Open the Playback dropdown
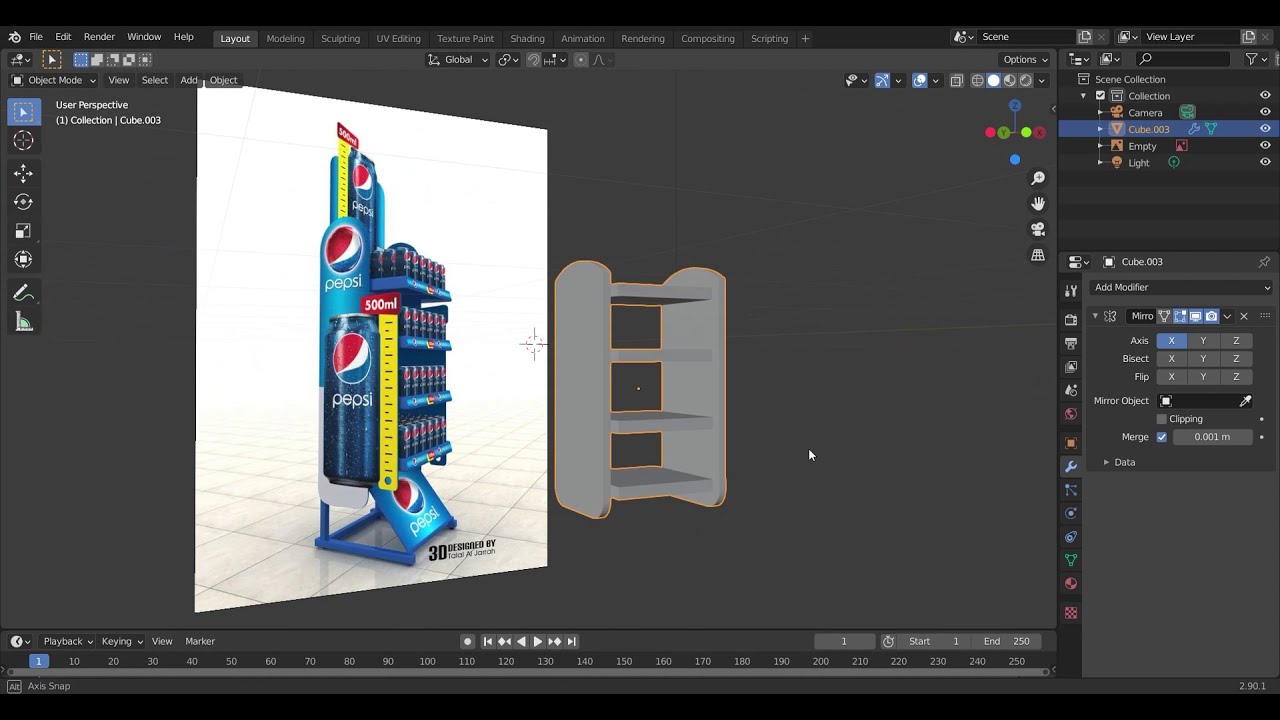Viewport: 1280px width, 720px height. pyautogui.click(x=67, y=642)
